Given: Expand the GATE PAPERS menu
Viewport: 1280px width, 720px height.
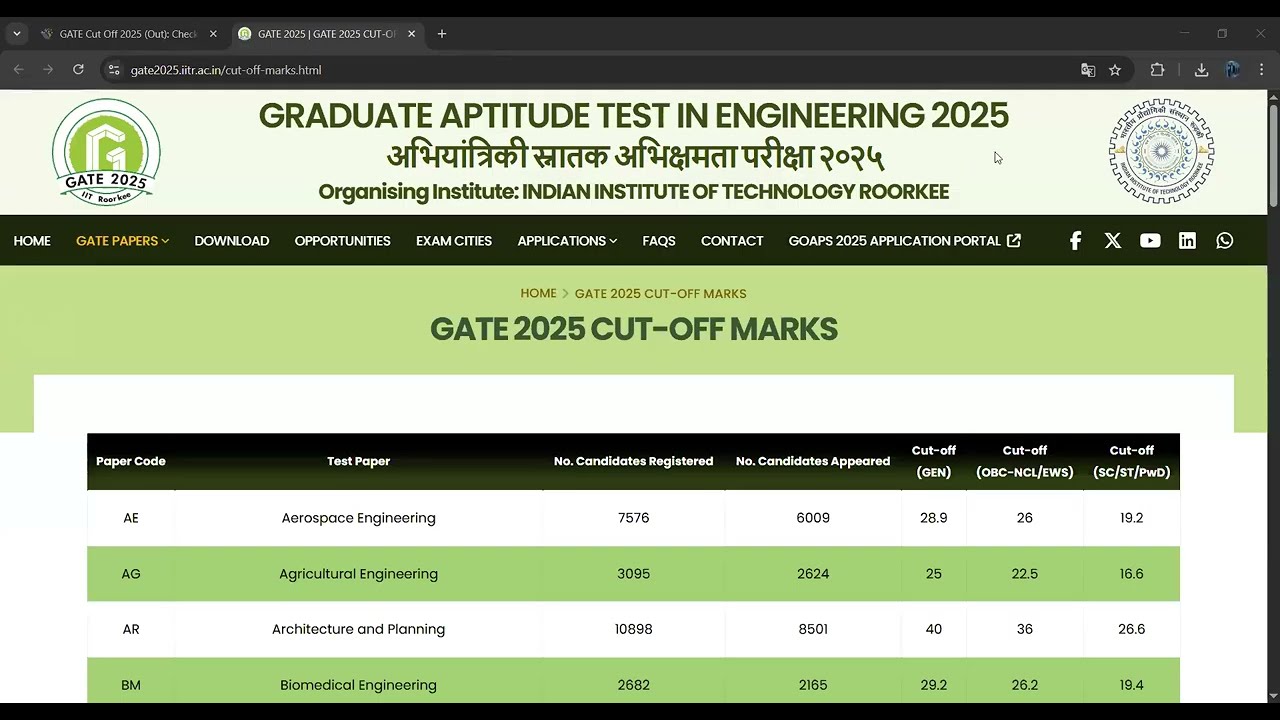Looking at the screenshot, I should click(x=122, y=241).
